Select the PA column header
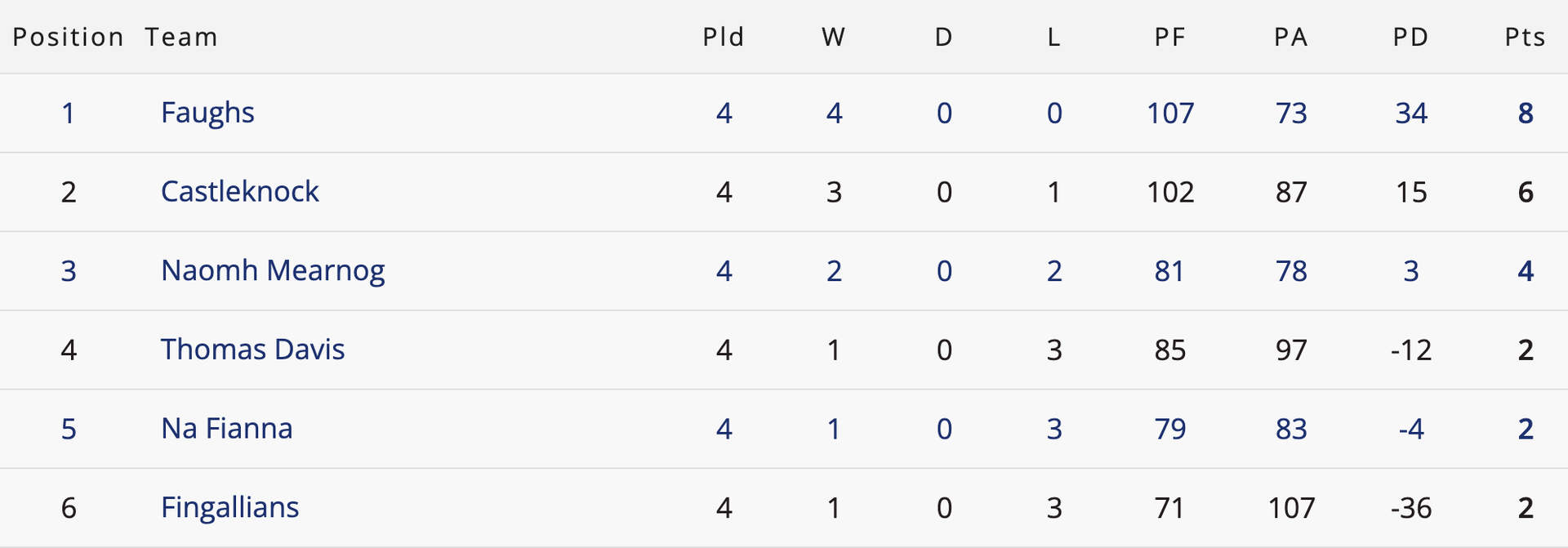The image size is (1568, 548). tap(1291, 37)
